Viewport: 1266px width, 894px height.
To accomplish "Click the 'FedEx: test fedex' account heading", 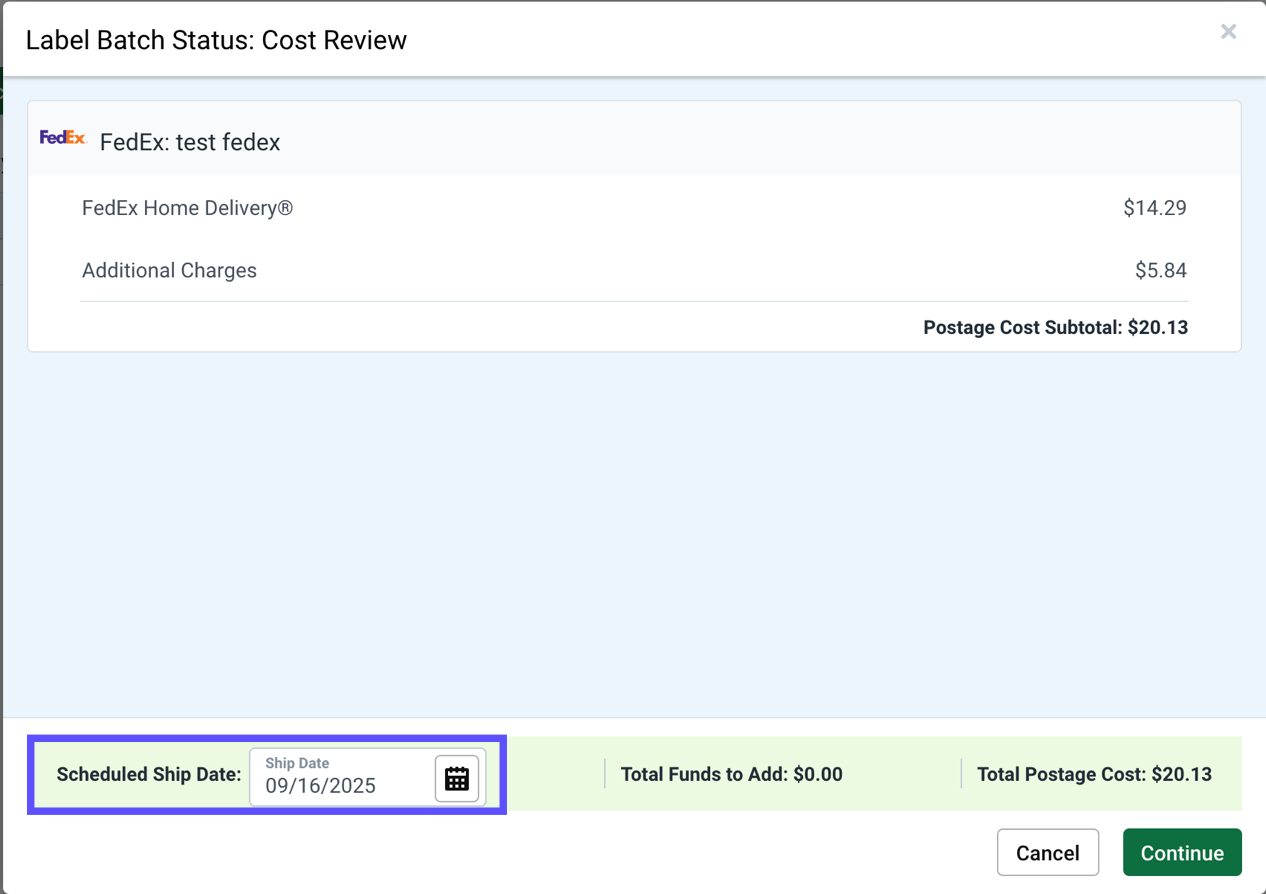I will pos(190,142).
